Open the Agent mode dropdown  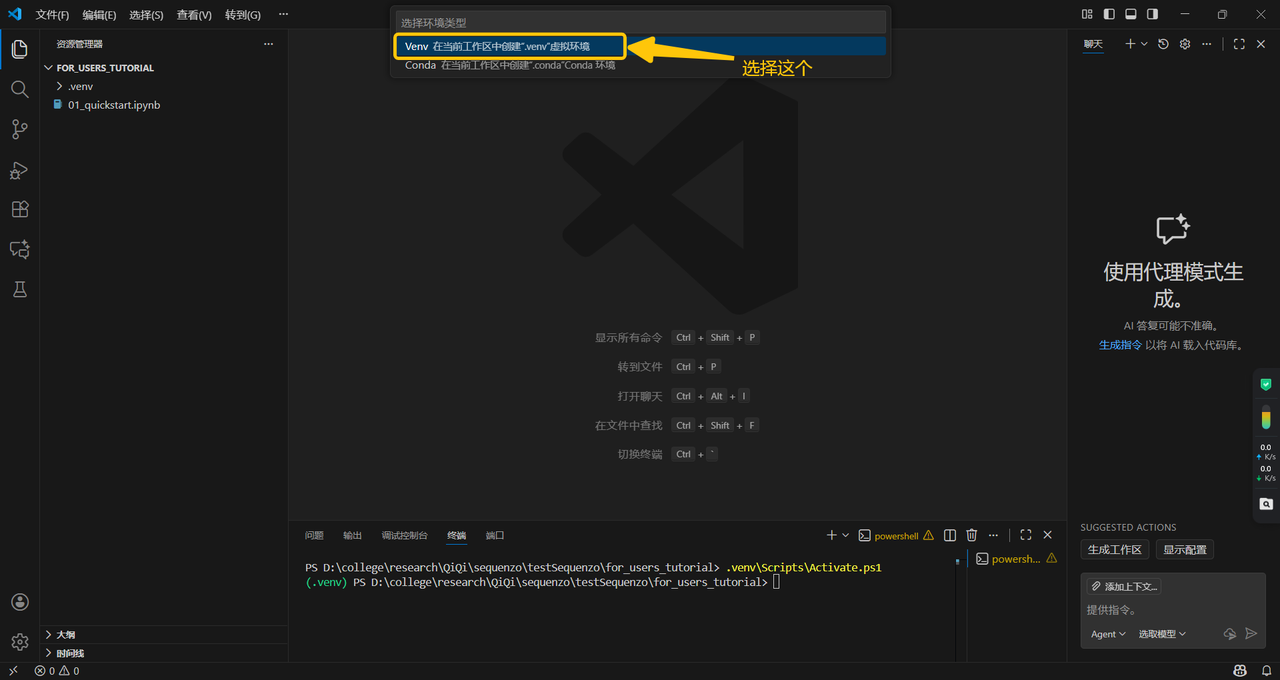[1108, 634]
